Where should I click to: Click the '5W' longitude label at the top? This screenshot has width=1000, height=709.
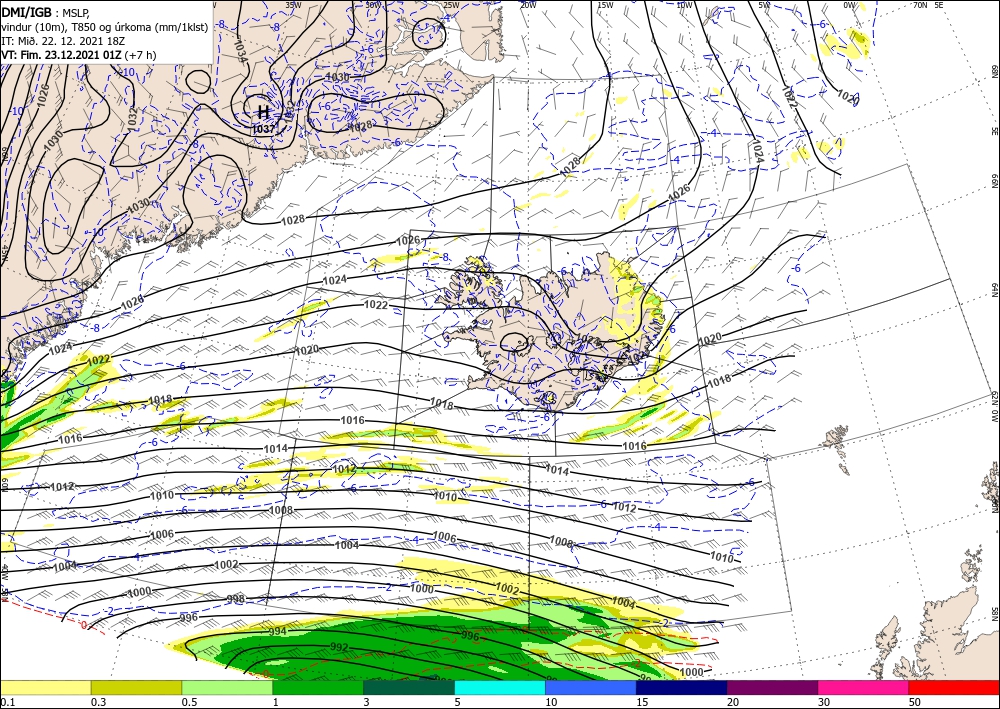pyautogui.click(x=764, y=5)
